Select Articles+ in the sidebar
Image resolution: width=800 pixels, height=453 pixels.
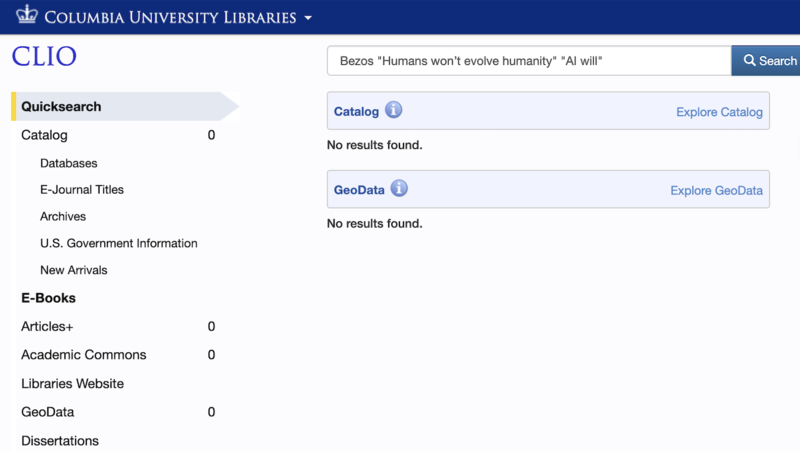[47, 326]
